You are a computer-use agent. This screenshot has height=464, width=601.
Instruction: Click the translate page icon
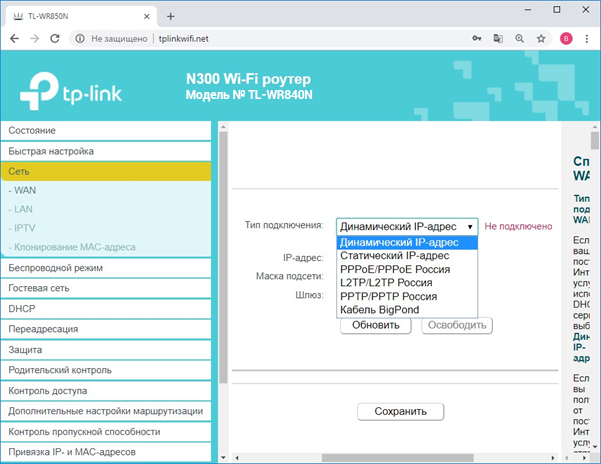coord(495,38)
